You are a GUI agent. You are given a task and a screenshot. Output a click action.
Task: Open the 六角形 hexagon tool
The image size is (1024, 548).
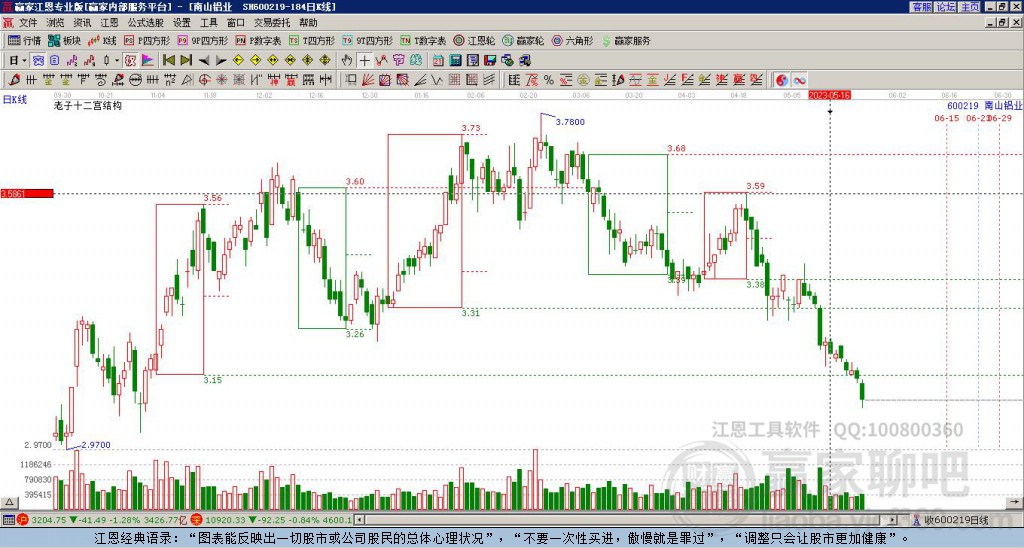pos(573,40)
